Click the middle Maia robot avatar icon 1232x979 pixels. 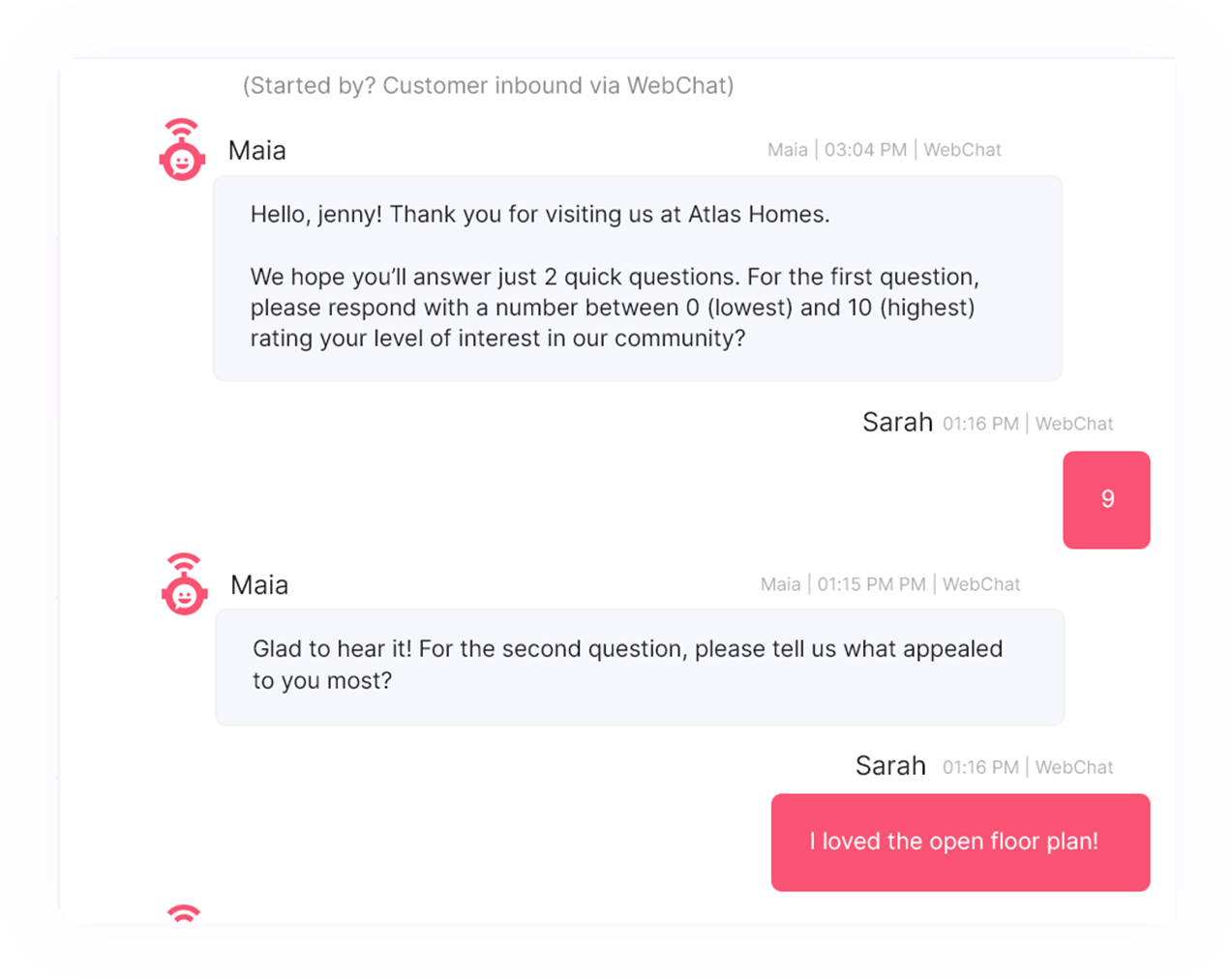point(184,584)
